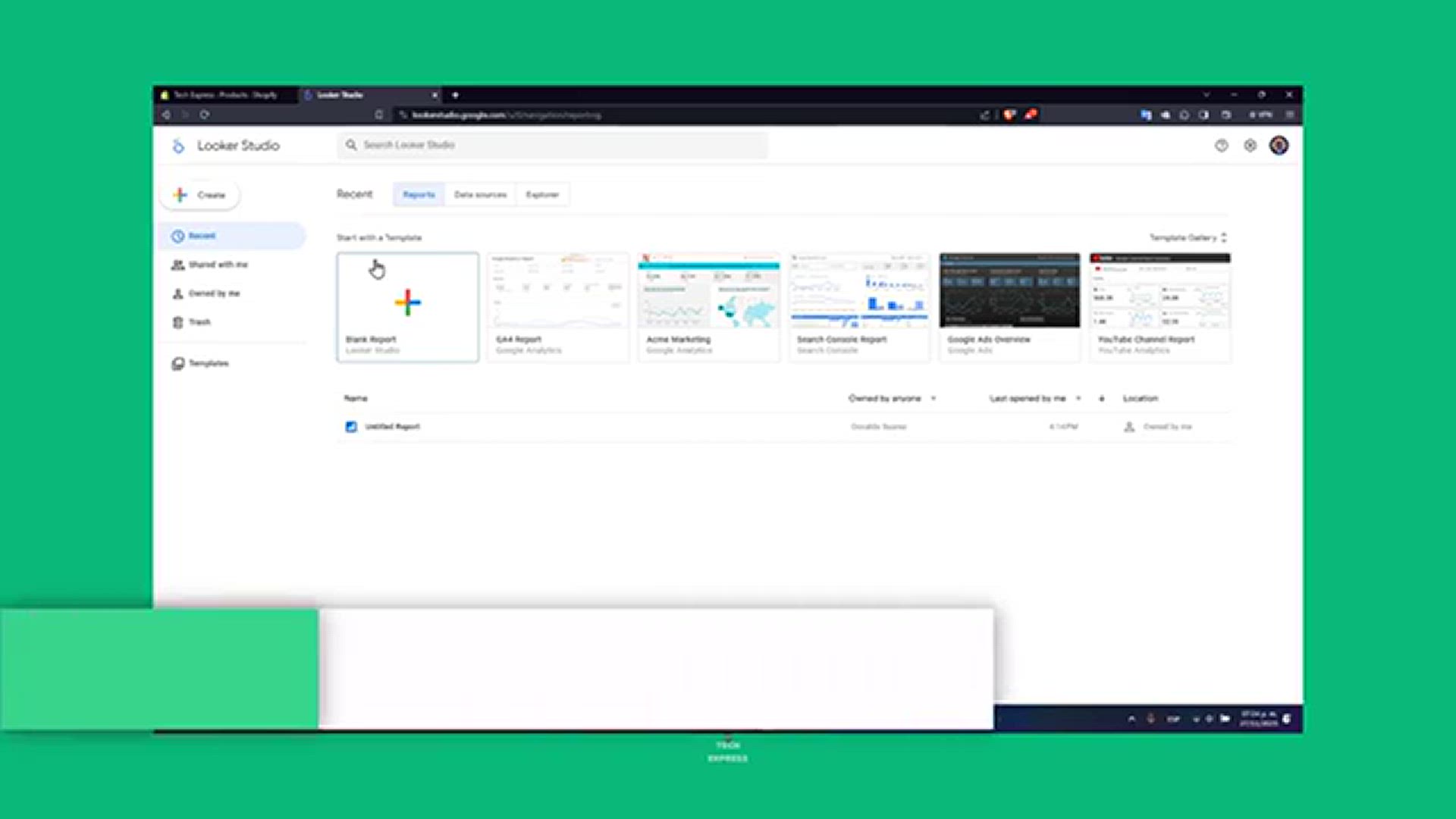Open Templates in the sidebar
This screenshot has width=1456, height=819.
(208, 363)
